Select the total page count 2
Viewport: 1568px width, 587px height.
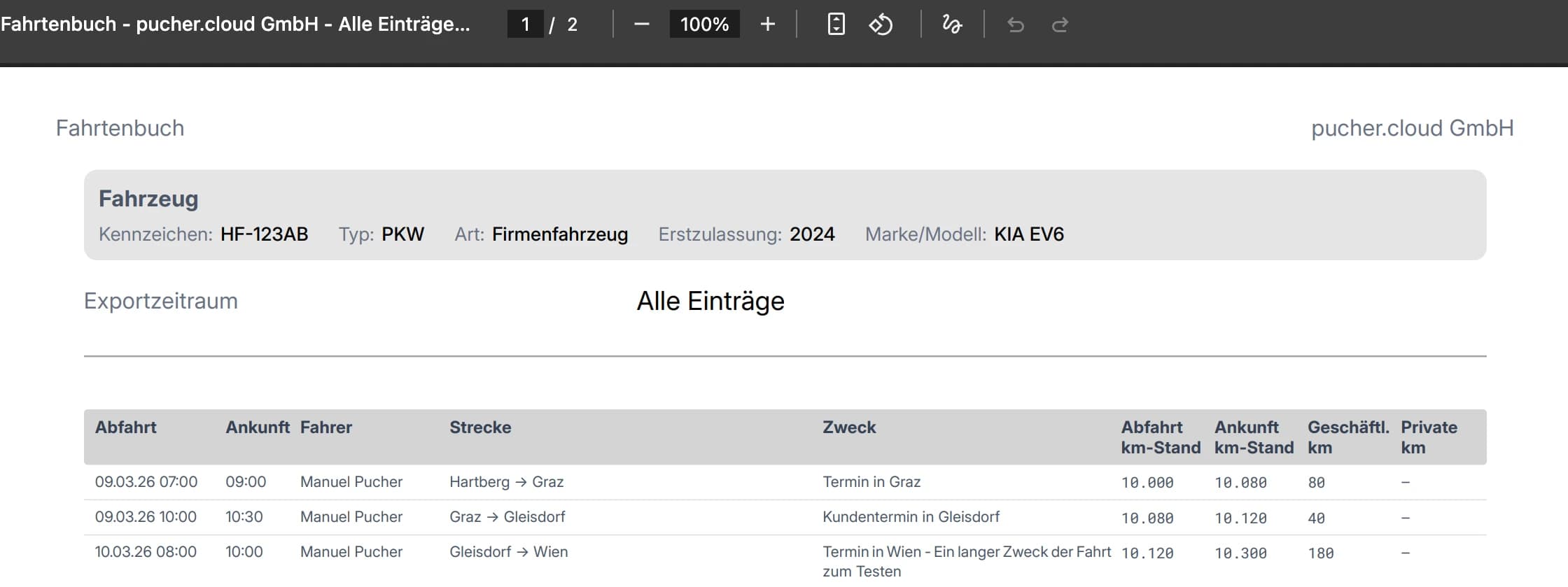coord(572,25)
